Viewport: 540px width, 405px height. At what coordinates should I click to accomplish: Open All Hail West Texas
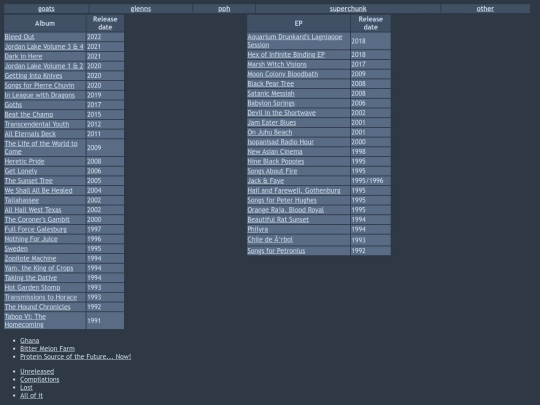pyautogui.click(x=33, y=210)
